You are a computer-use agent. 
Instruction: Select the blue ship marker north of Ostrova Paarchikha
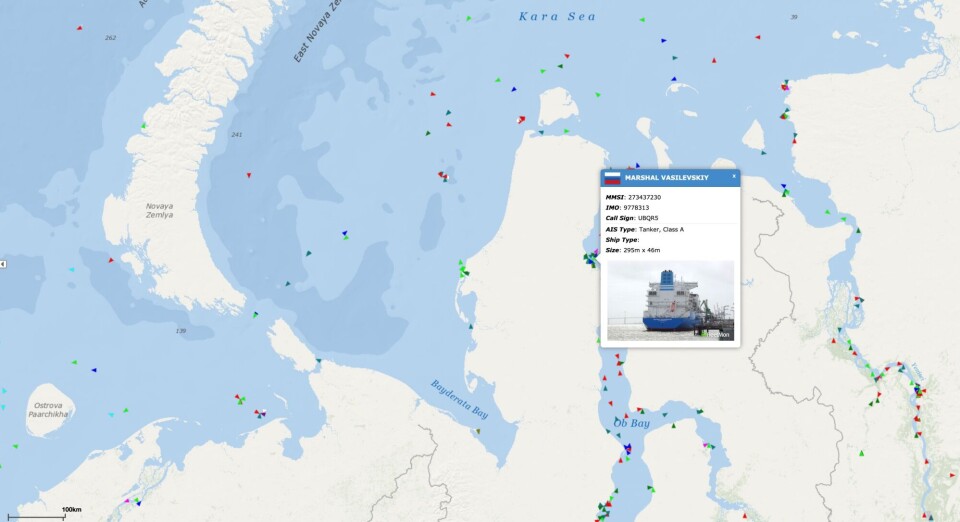coord(94,370)
